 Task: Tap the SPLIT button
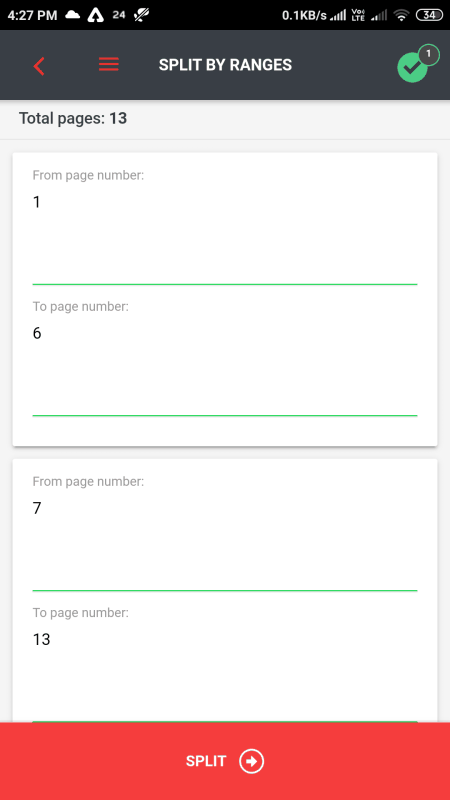coord(225,761)
